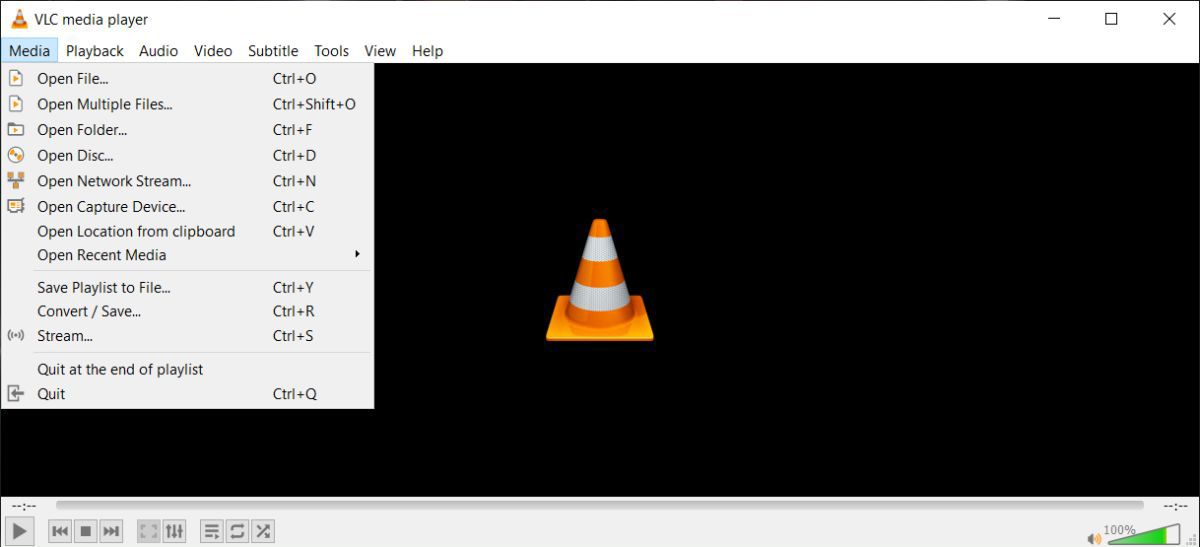This screenshot has height=547, width=1200.
Task: Click the Open Folder icon
Action: (15, 129)
